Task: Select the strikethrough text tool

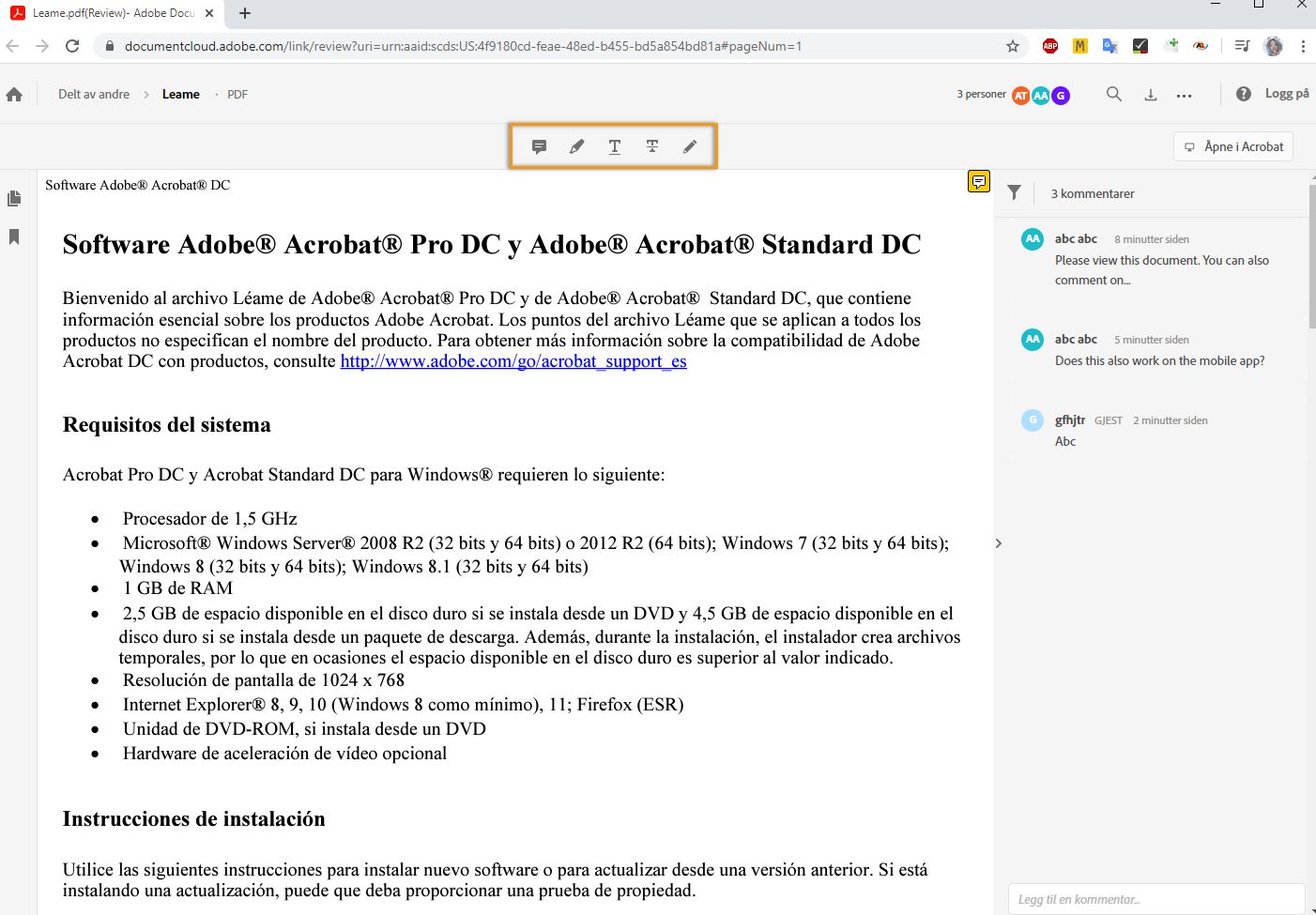Action: (x=652, y=146)
